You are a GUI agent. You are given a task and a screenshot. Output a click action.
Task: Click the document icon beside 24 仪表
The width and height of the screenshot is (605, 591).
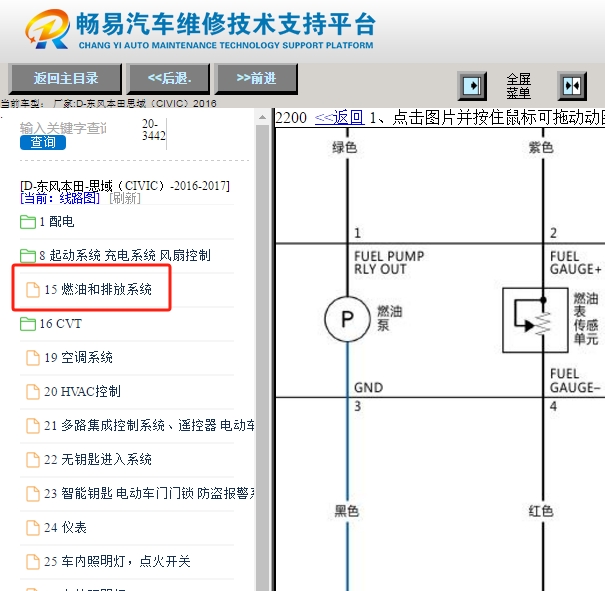[x=33, y=527]
